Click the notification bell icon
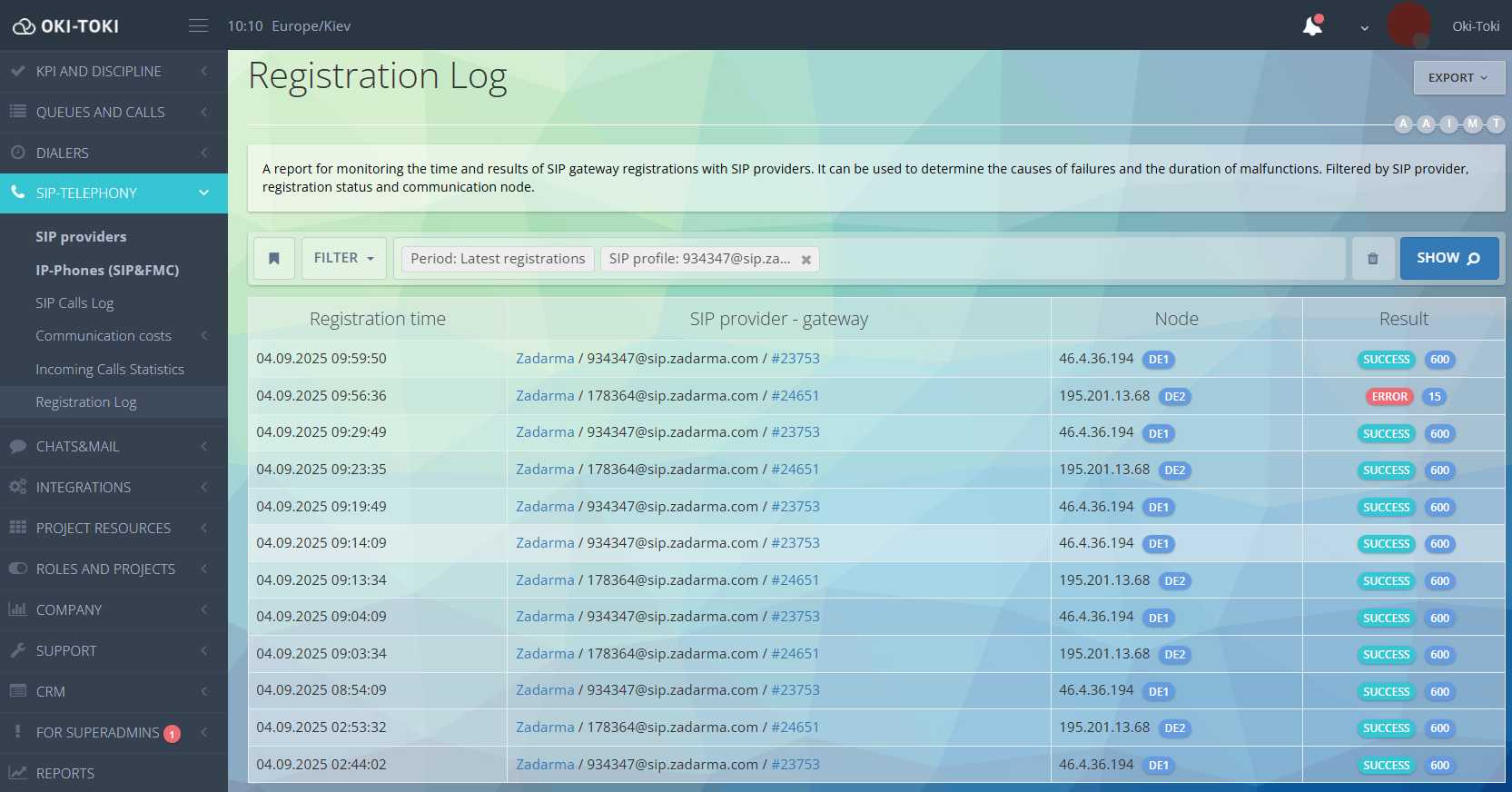1512x792 pixels. point(1312,26)
